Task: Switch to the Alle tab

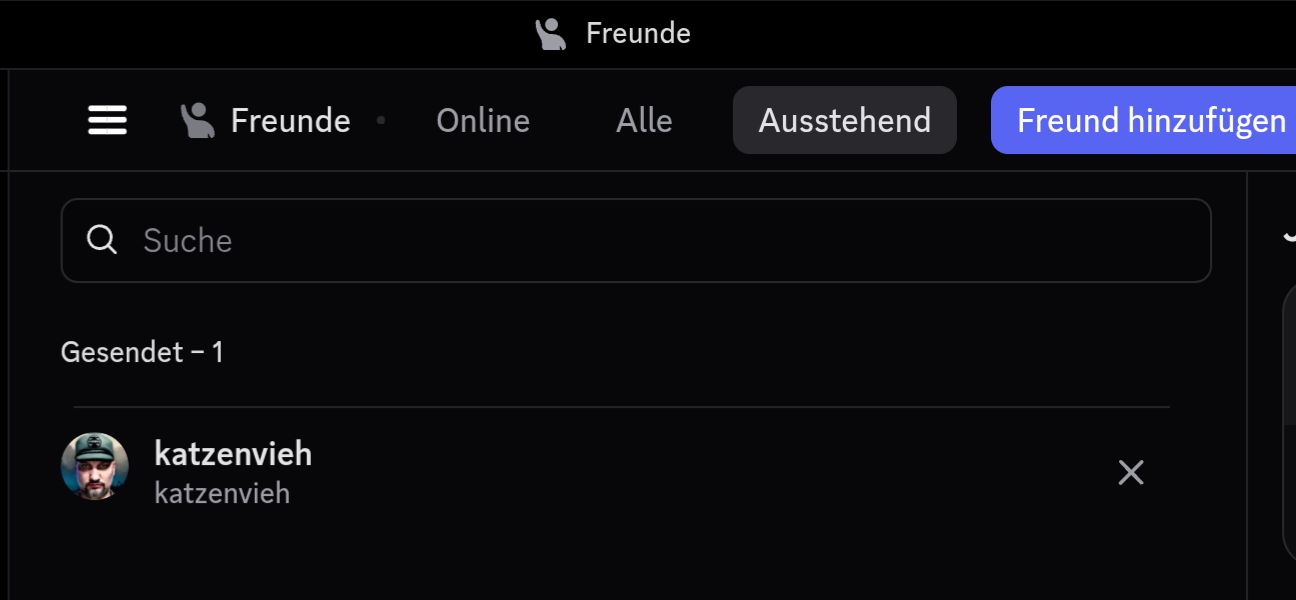Action: 644,121
